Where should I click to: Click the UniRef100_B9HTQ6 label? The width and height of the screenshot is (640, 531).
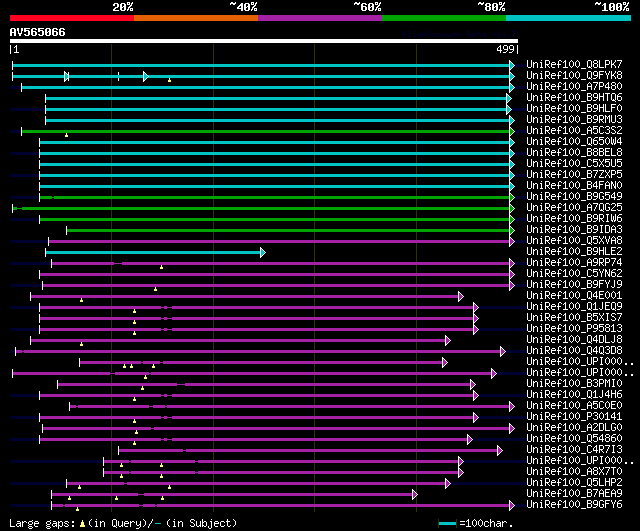point(574,98)
